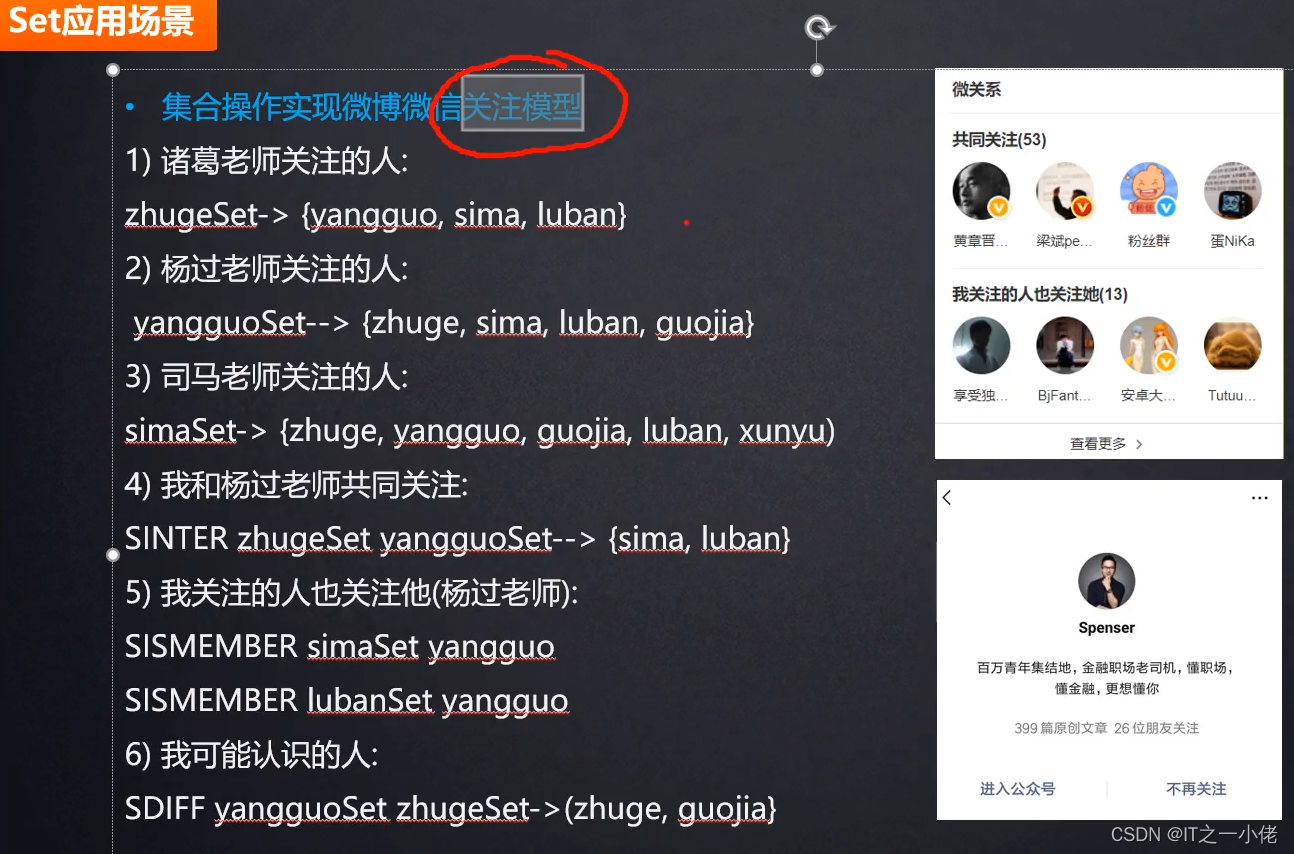Click the 粉丝群 cartoon avatar
Image resolution: width=1294 pixels, height=854 pixels.
[1149, 191]
